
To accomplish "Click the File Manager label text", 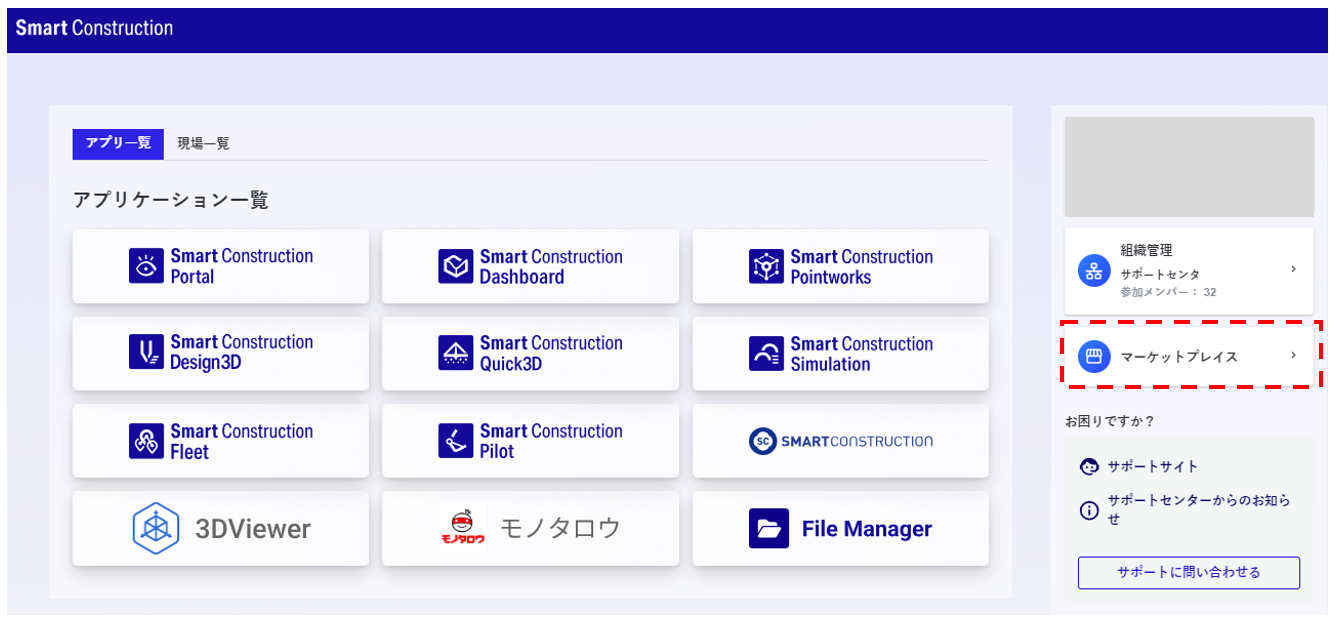I will [867, 529].
